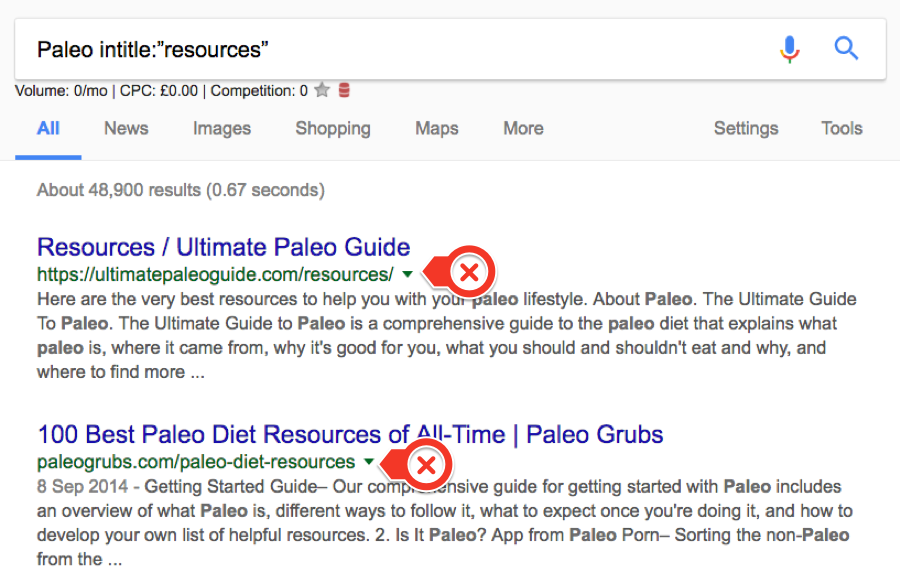900x582 pixels.
Task: Open the More search options menu
Action: (523, 128)
